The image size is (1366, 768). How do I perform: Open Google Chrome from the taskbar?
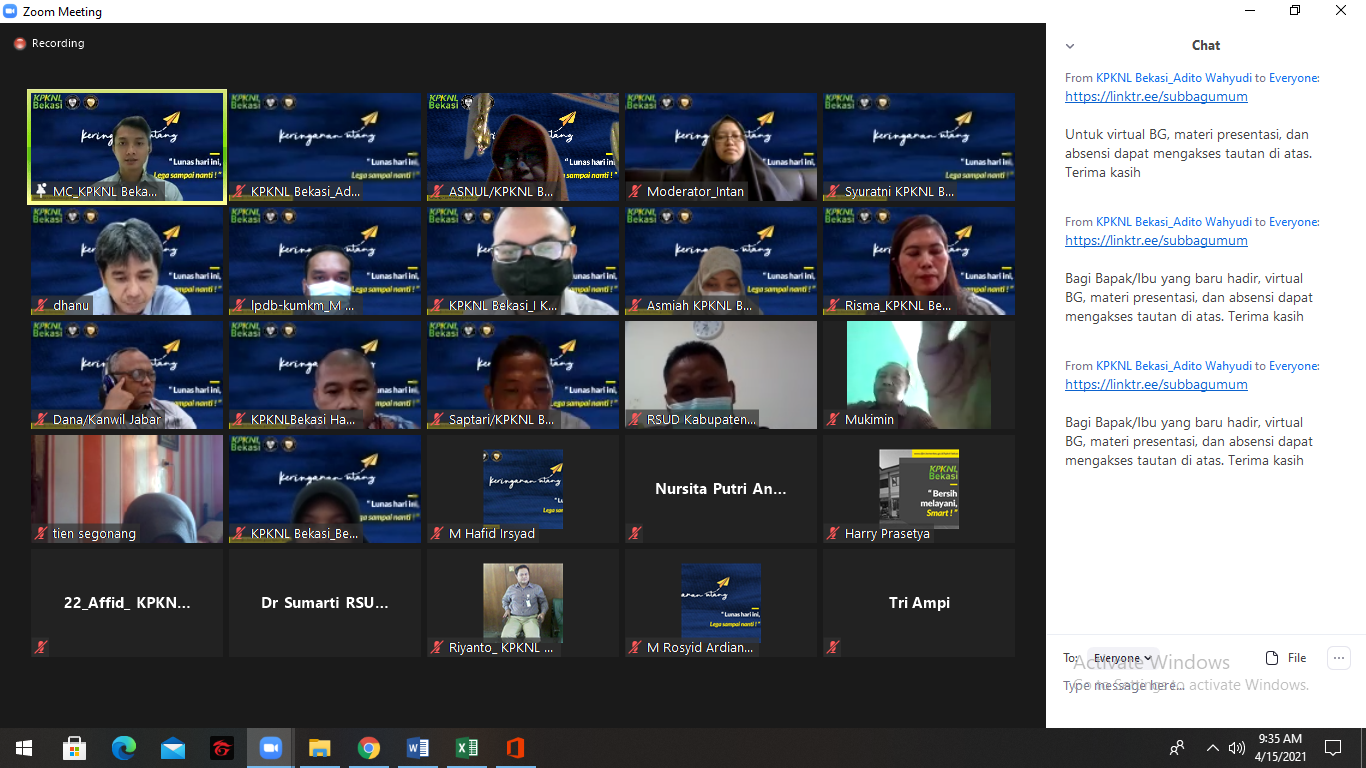tap(369, 748)
